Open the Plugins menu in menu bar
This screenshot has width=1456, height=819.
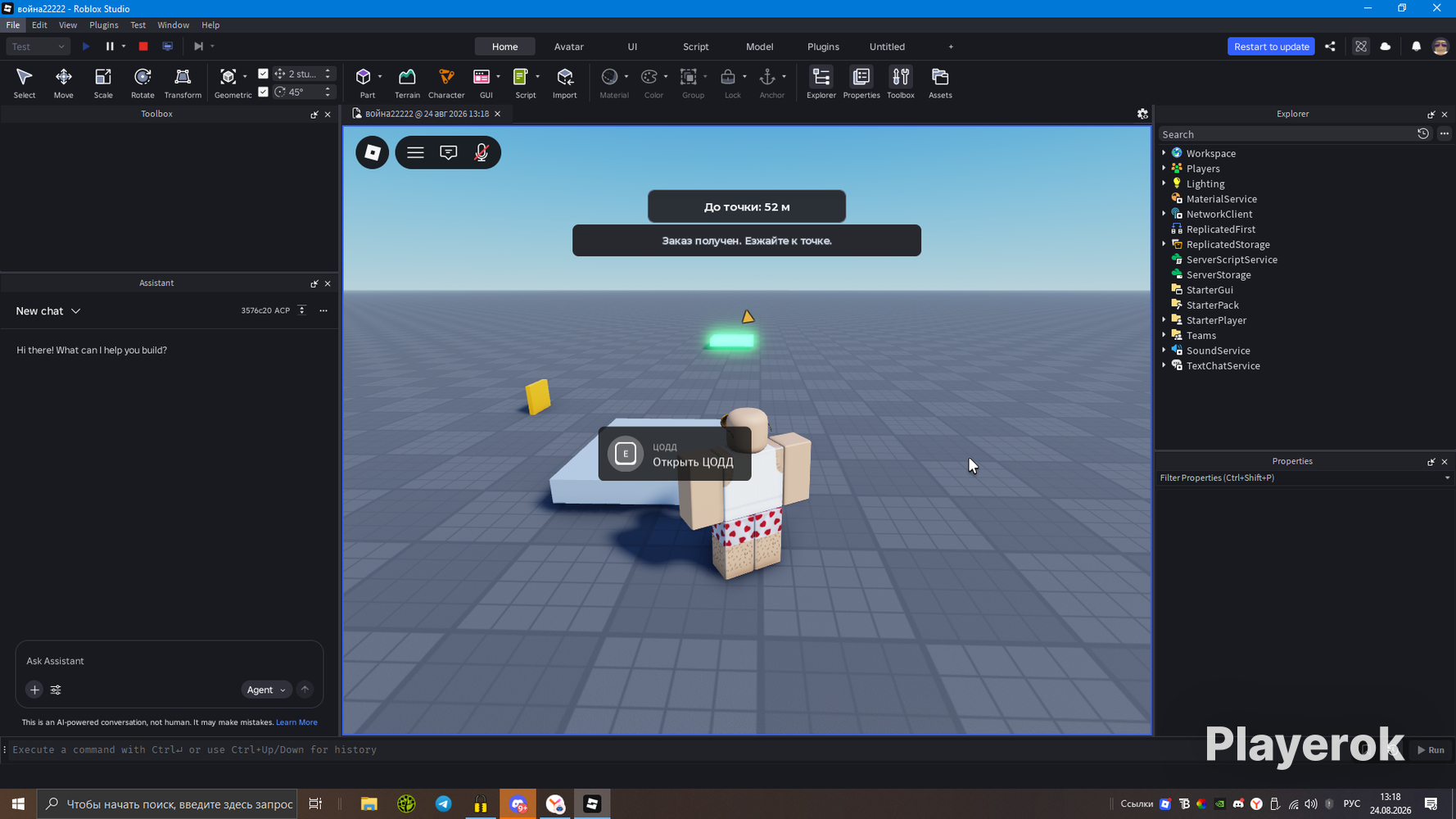104,25
